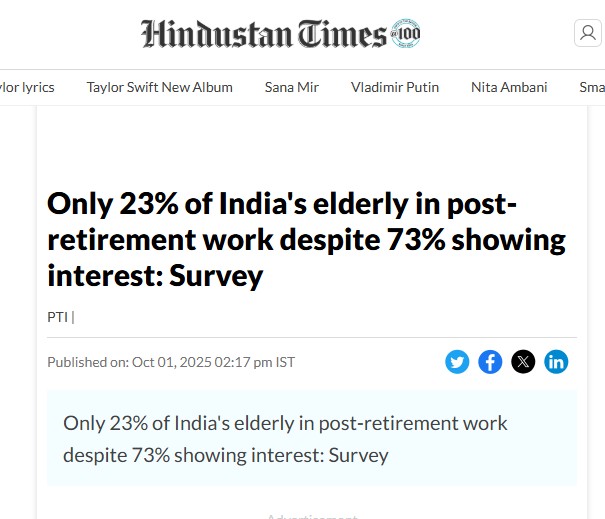This screenshot has height=519, width=605.
Task: Click the summary text in the blue box
Action: point(285,438)
